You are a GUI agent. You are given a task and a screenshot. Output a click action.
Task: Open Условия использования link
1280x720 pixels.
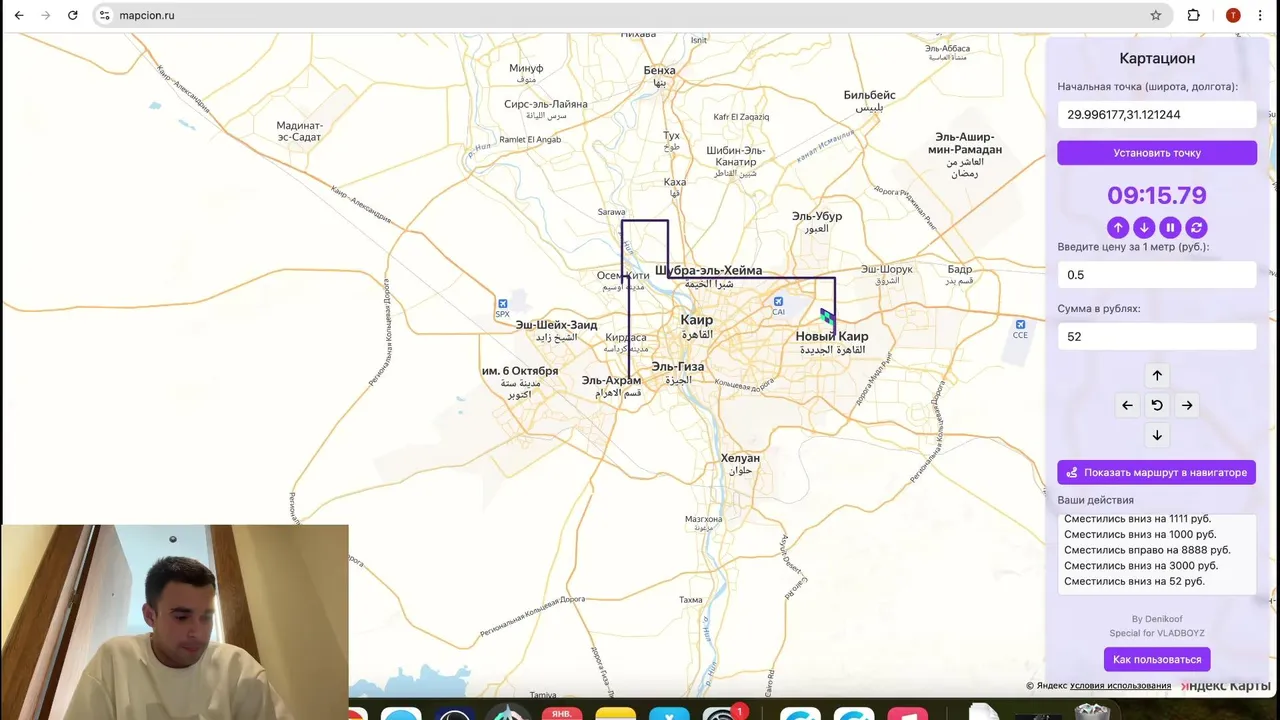1120,686
